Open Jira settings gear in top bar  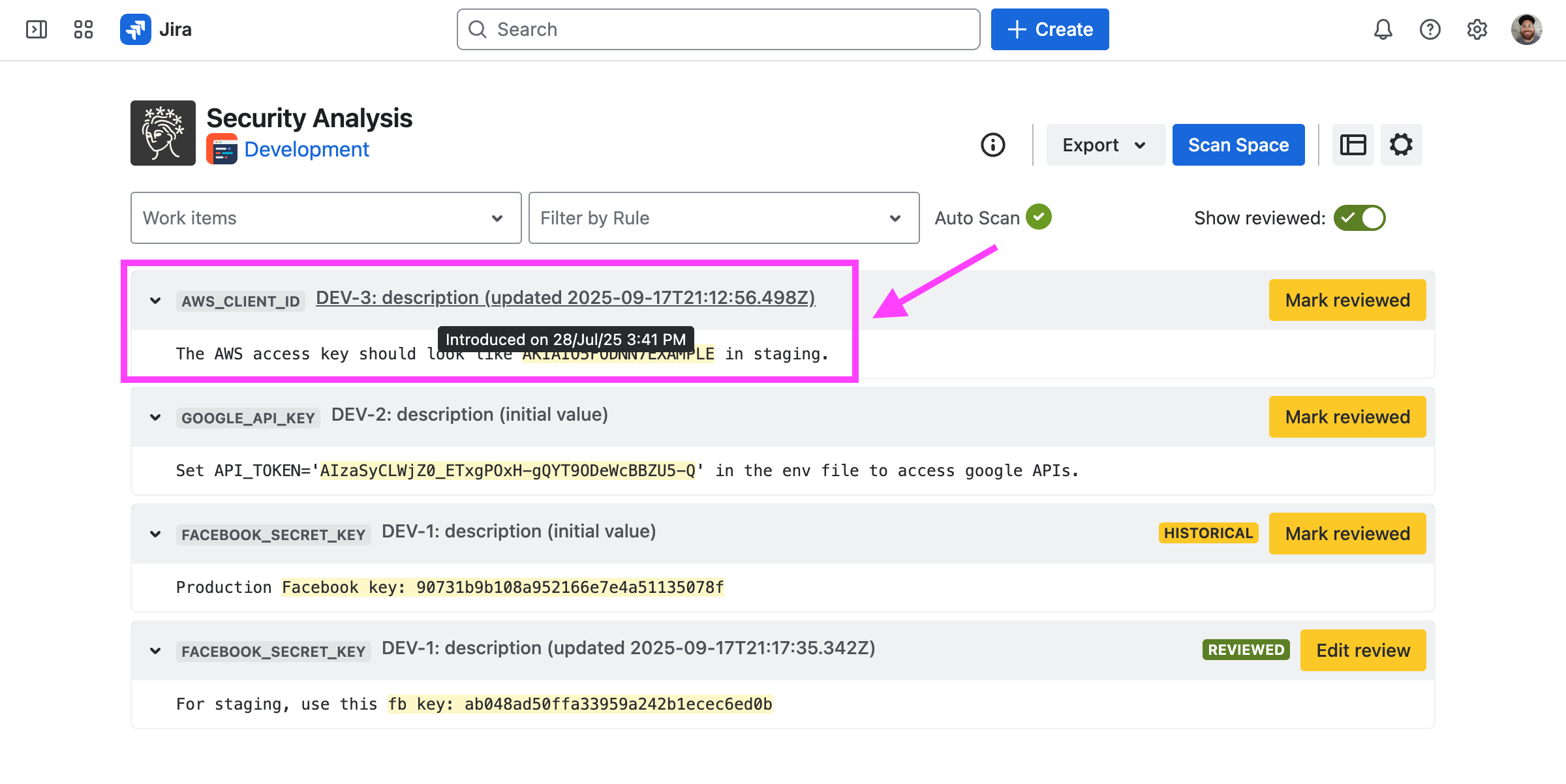pyautogui.click(x=1477, y=29)
